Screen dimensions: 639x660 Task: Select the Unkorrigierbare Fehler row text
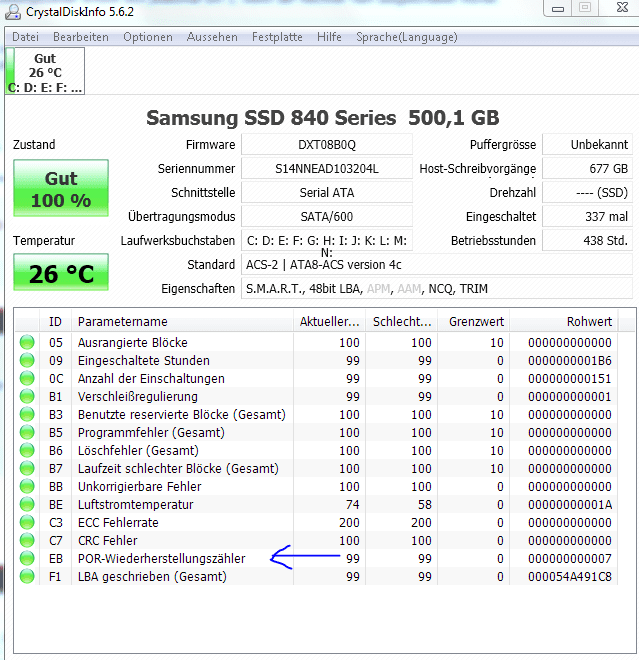[139, 487]
